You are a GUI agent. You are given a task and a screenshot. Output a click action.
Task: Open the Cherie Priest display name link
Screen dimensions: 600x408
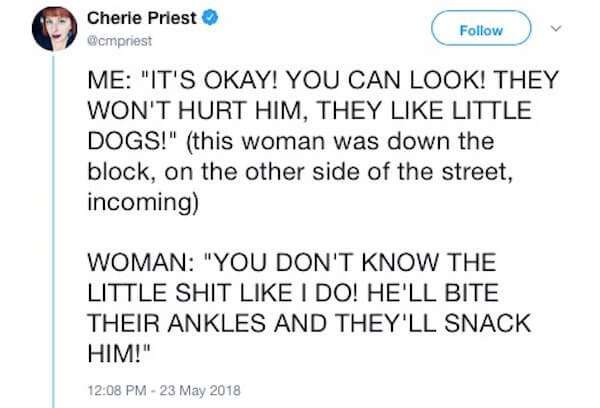tap(142, 18)
